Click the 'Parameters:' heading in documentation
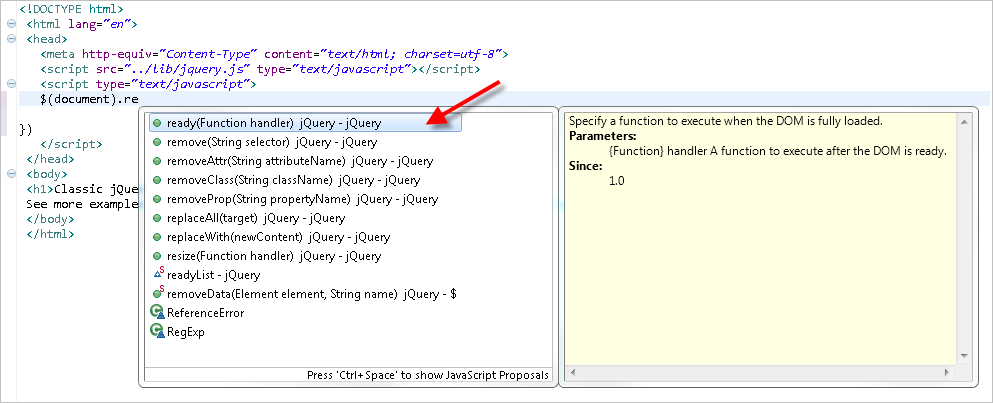The width and height of the screenshot is (993, 403). 603,136
